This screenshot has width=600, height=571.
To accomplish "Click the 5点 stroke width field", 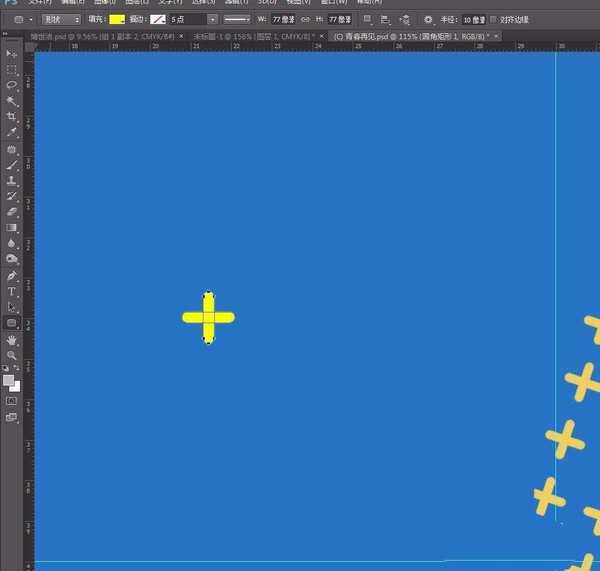I will 188,20.
